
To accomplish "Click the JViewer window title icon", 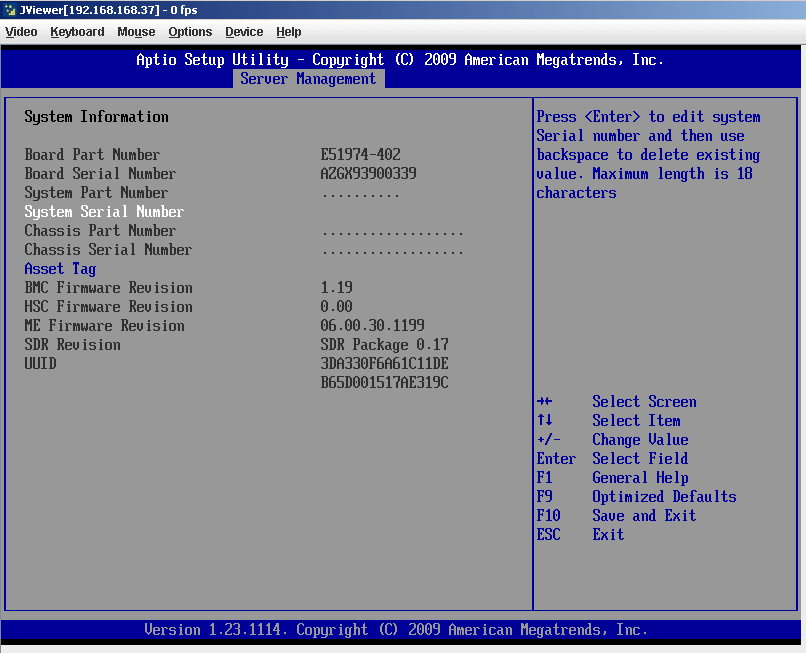I will (10, 9).
